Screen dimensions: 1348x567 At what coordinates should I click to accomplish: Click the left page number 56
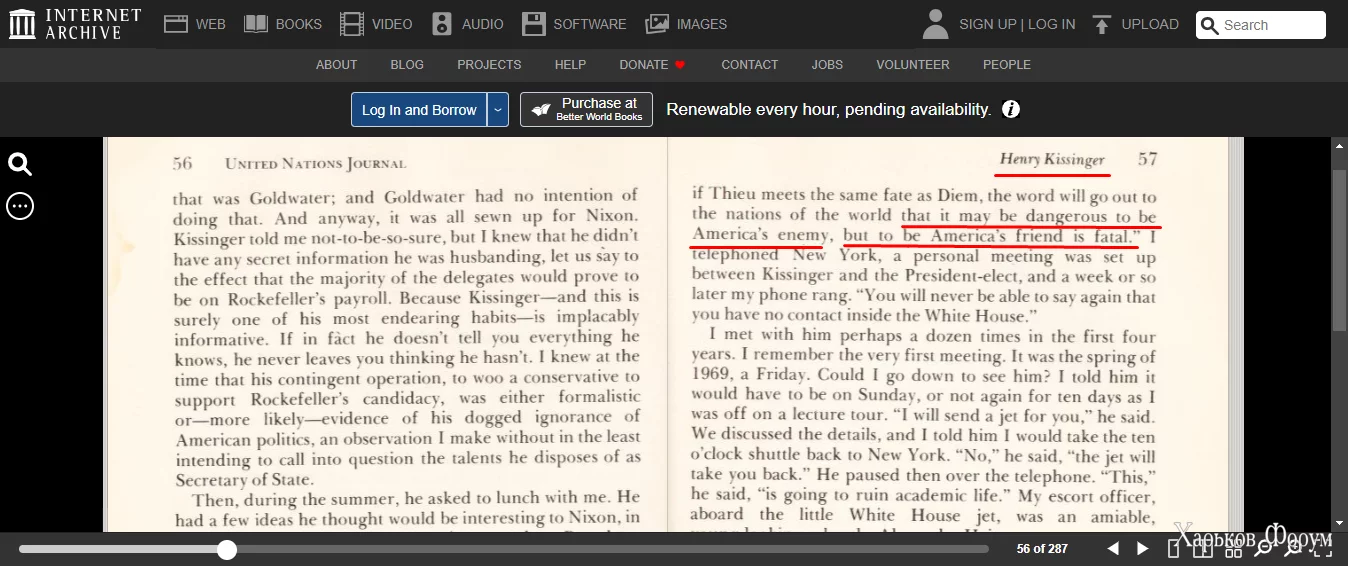point(182,163)
